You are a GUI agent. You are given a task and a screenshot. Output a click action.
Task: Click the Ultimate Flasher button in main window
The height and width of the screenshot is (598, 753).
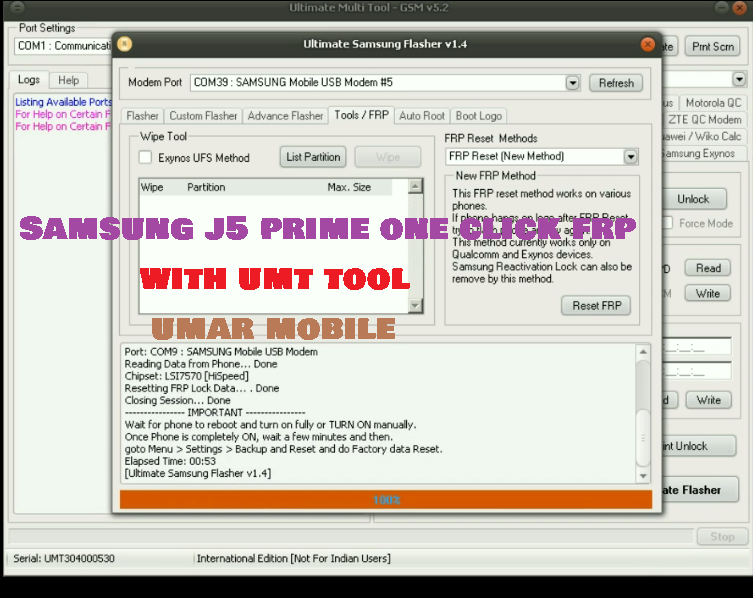pos(700,490)
